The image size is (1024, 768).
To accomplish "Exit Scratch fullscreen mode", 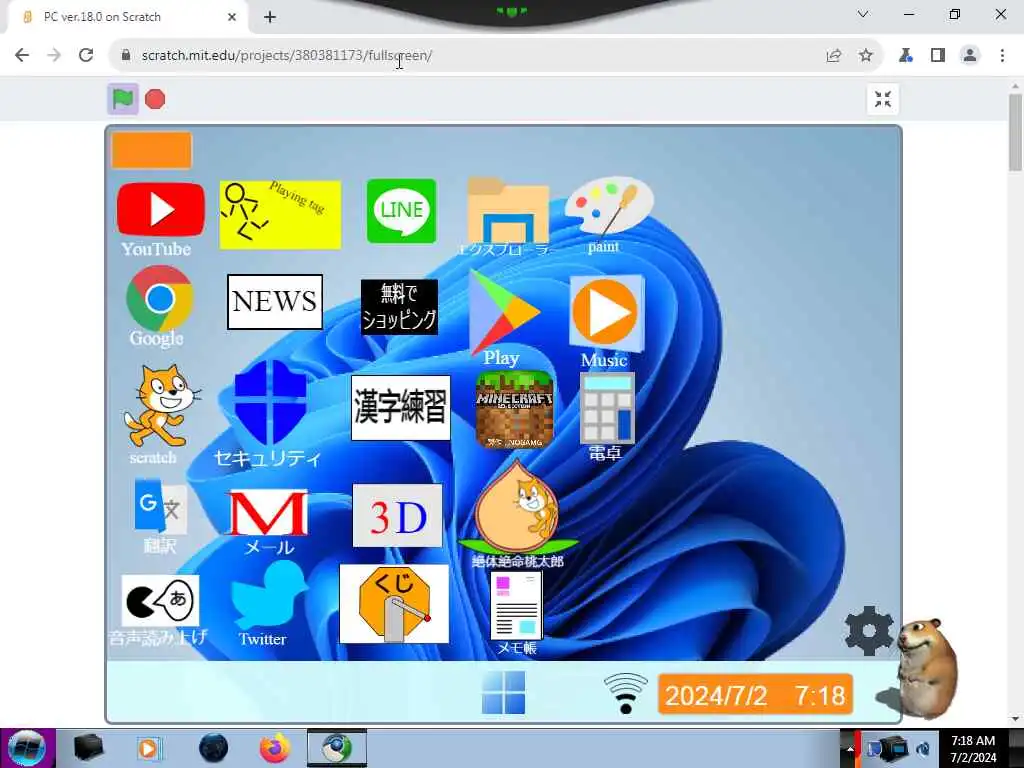I will pyautogui.click(x=883, y=99).
